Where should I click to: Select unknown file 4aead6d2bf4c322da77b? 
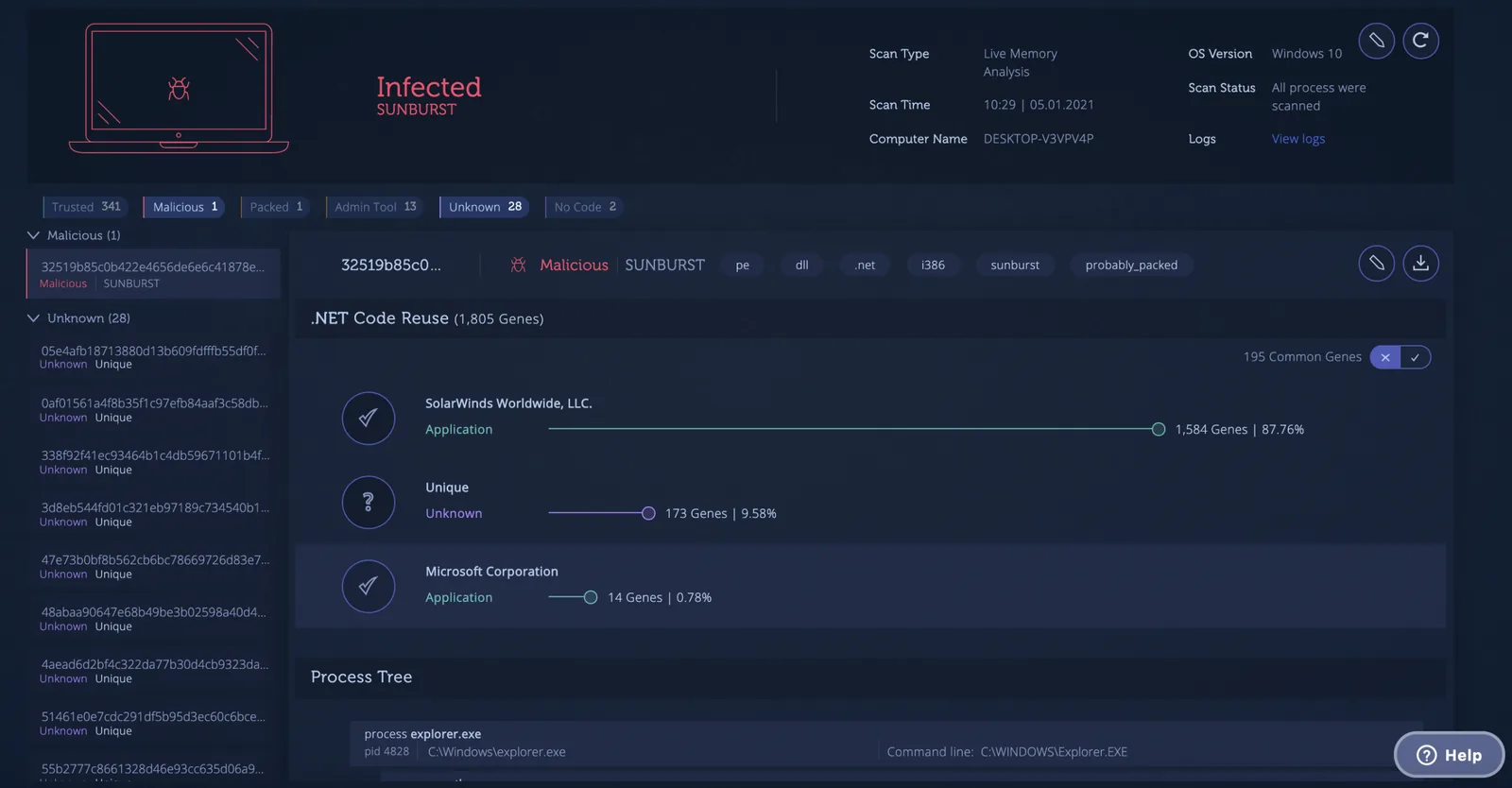(153, 671)
